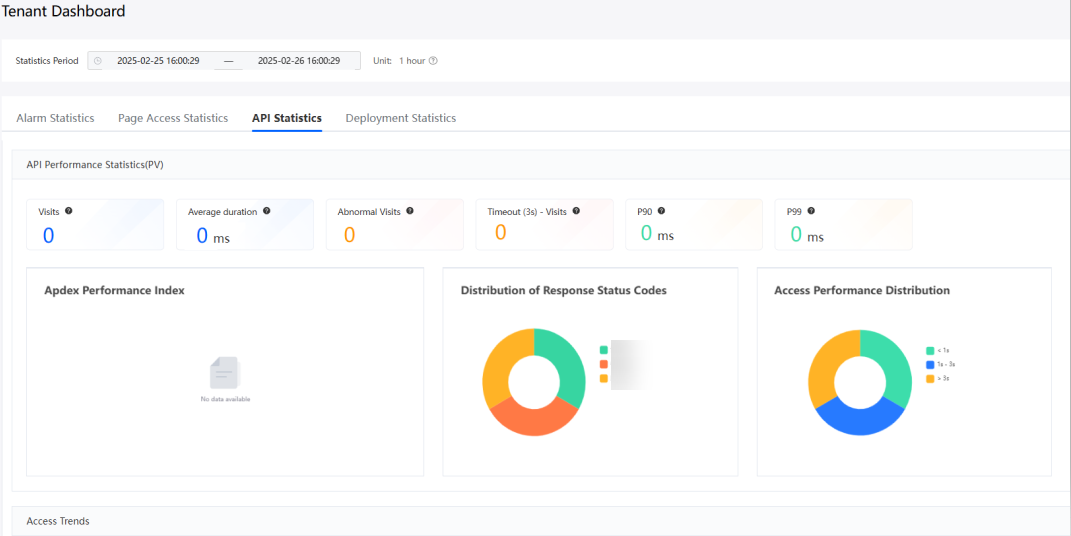Click the yellow legend swatch for Response Status Codes

[604, 378]
